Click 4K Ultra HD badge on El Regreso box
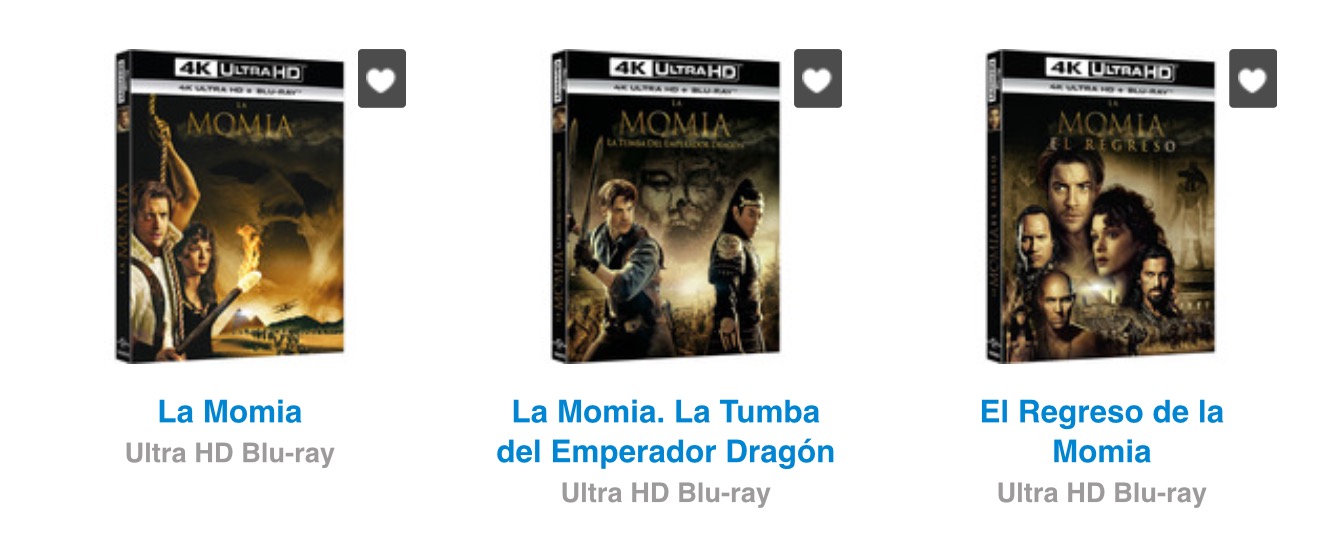1332x537 pixels. pyautogui.click(x=1109, y=70)
